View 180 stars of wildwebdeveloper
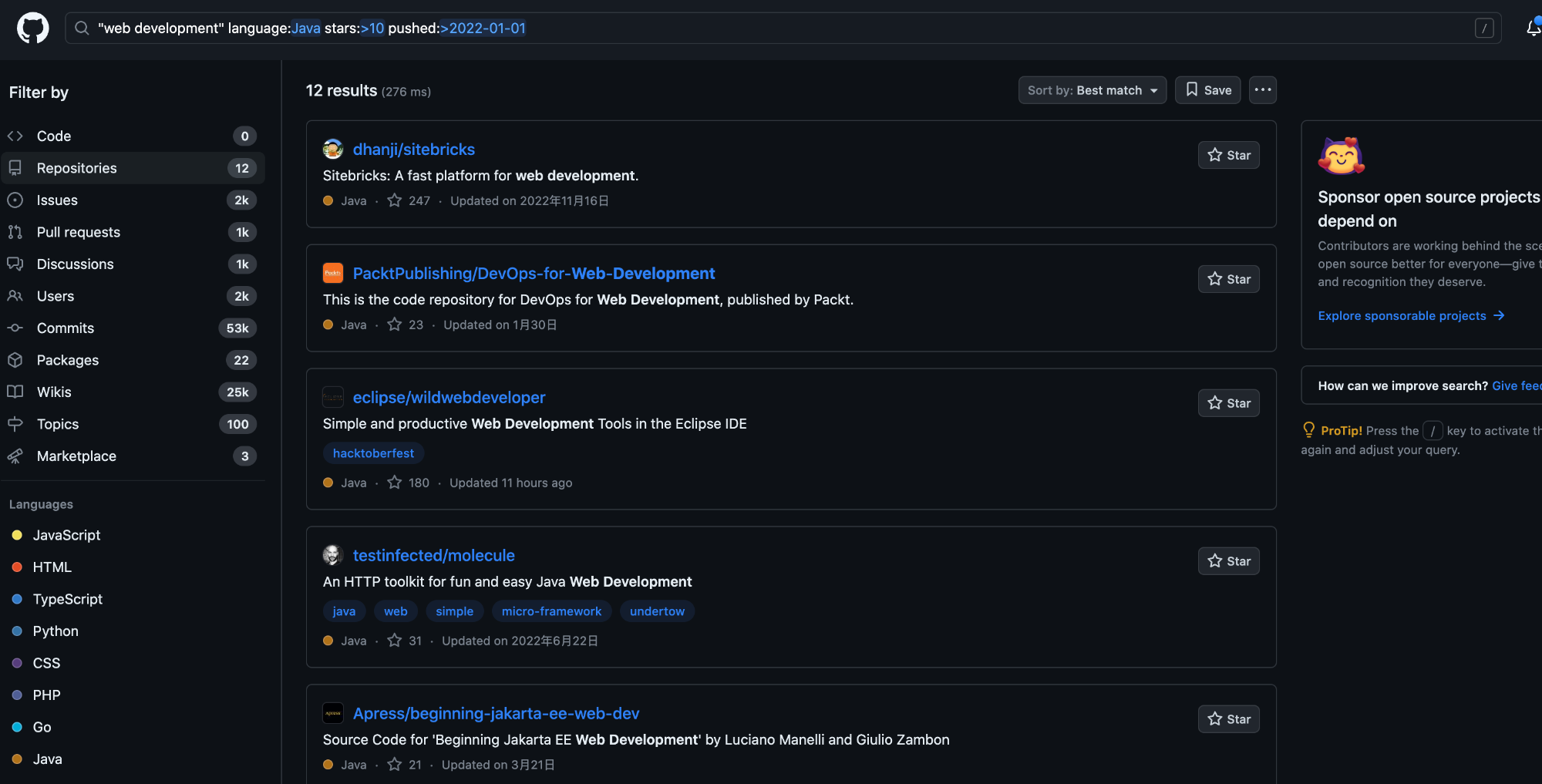Image resolution: width=1542 pixels, height=784 pixels. pos(409,483)
